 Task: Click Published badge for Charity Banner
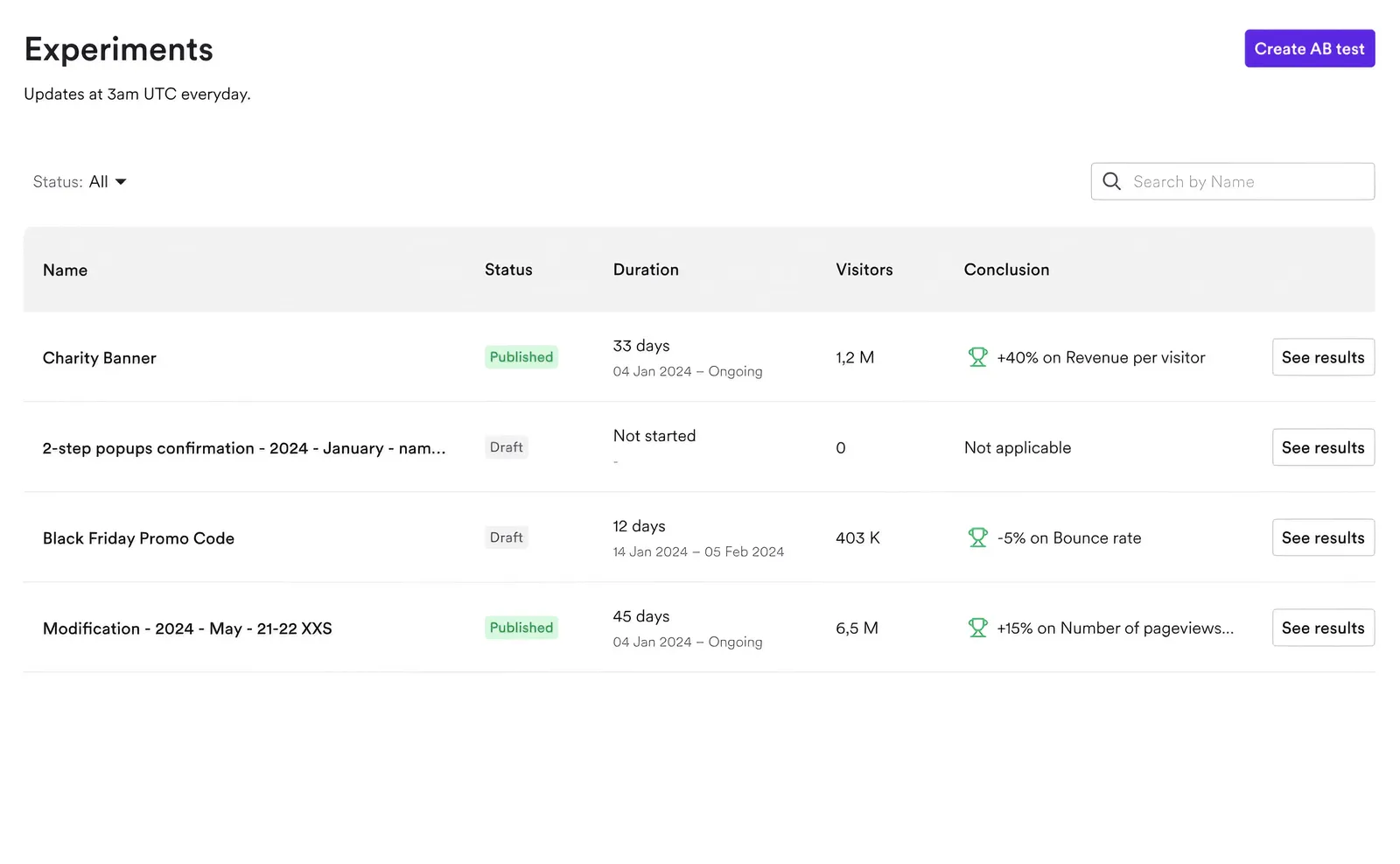point(521,357)
